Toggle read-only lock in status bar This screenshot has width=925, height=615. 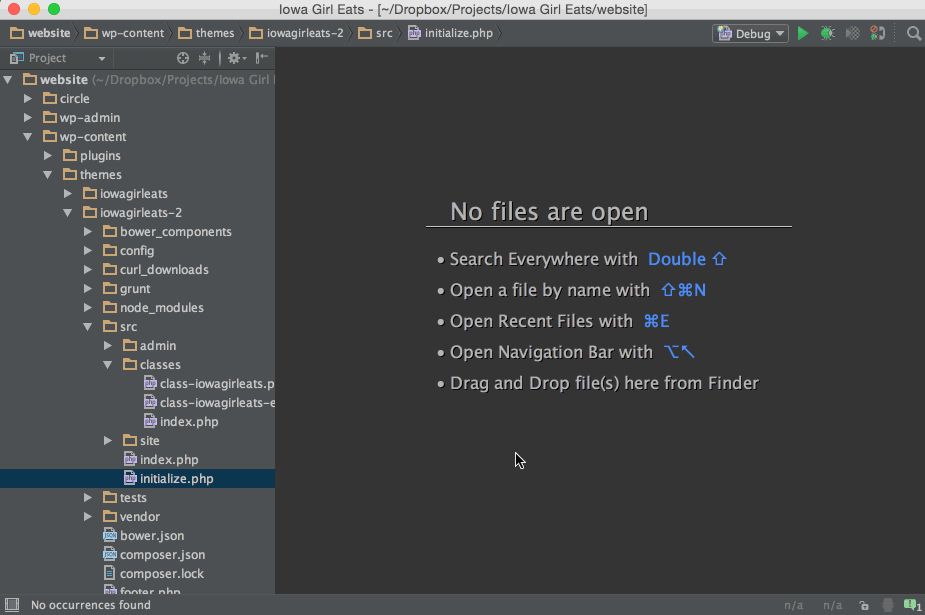pos(864,605)
